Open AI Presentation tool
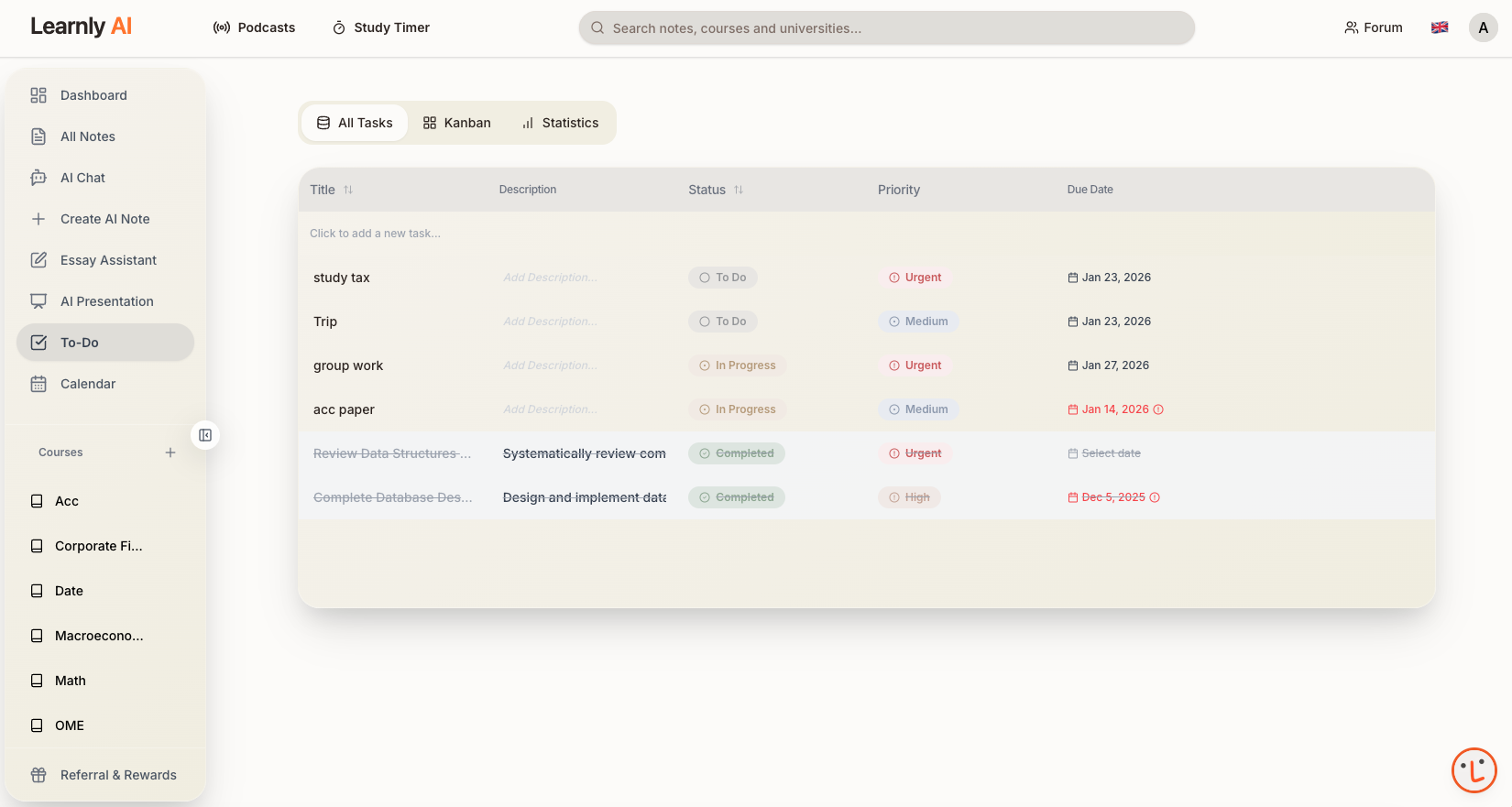 click(105, 301)
